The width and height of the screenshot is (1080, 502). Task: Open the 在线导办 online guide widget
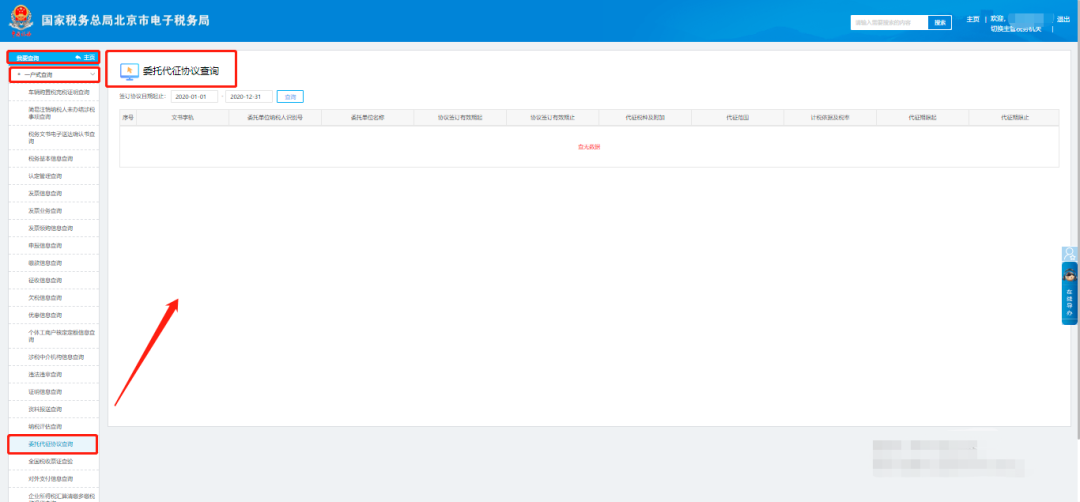coord(1069,293)
